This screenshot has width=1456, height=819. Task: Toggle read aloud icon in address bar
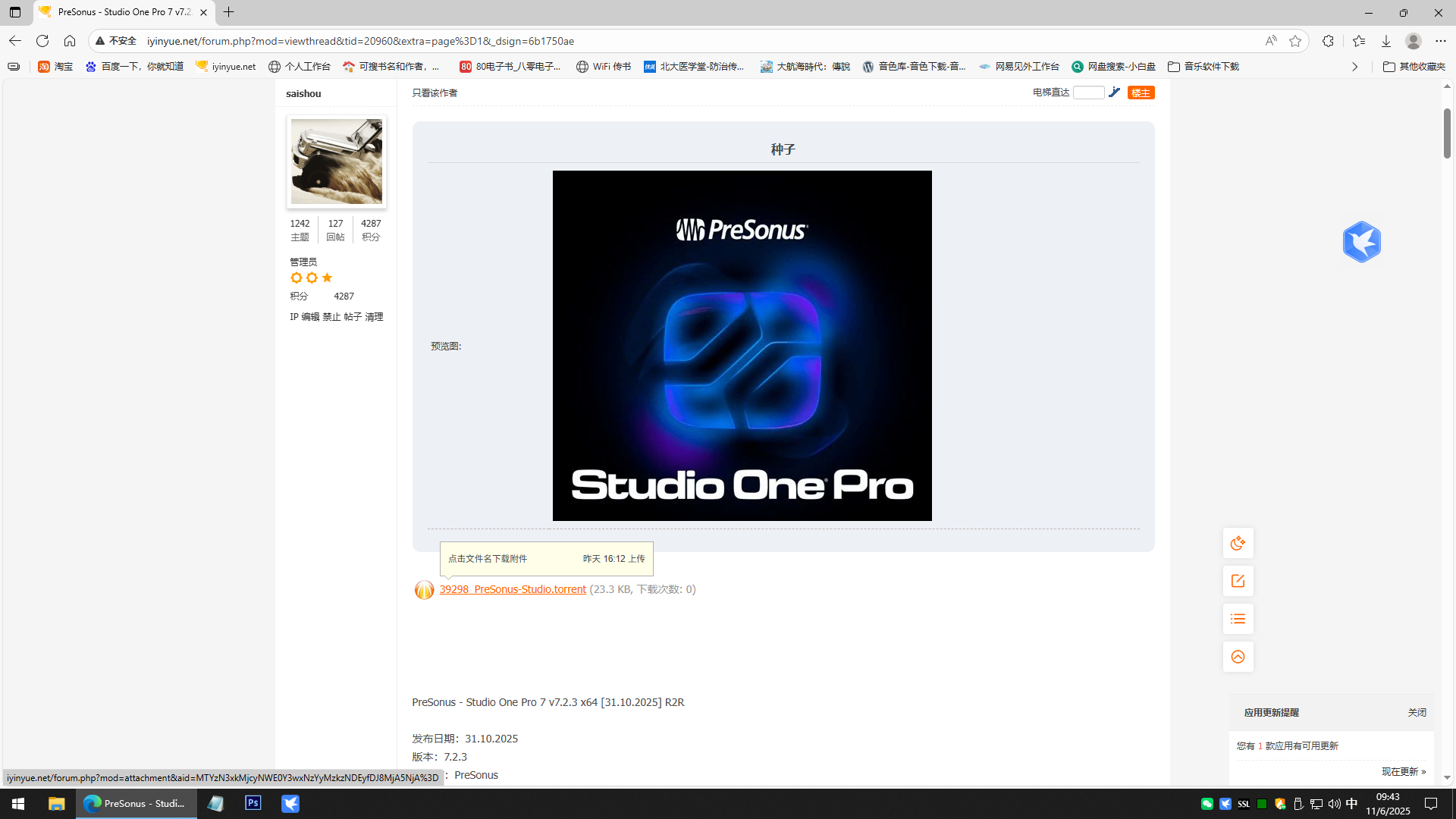pyautogui.click(x=1271, y=41)
